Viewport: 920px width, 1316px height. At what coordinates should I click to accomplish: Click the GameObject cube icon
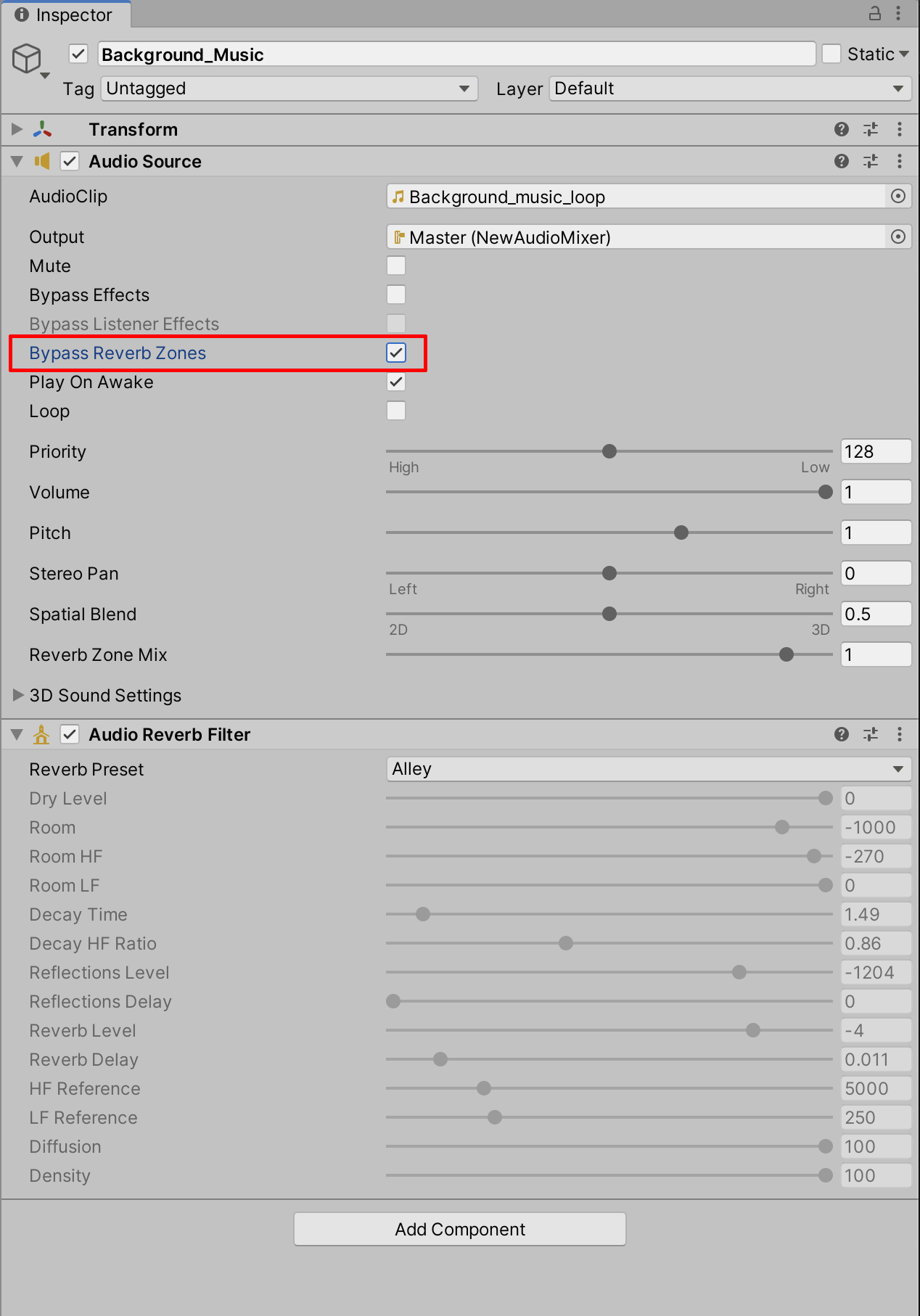tap(27, 58)
